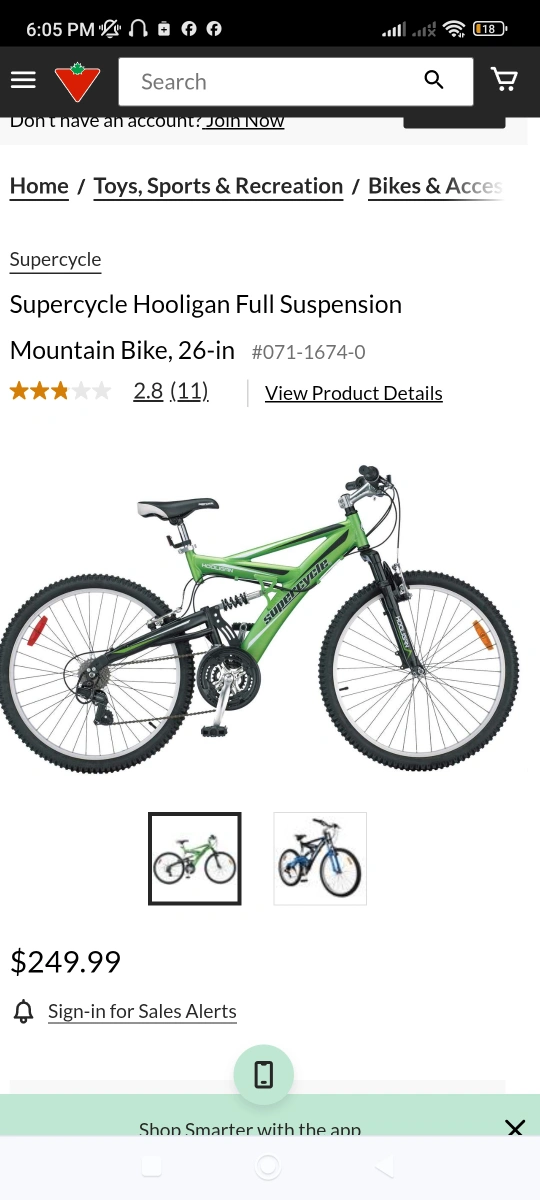540x1200 pixels.
Task: Open the shopping cart
Action: (x=505, y=80)
